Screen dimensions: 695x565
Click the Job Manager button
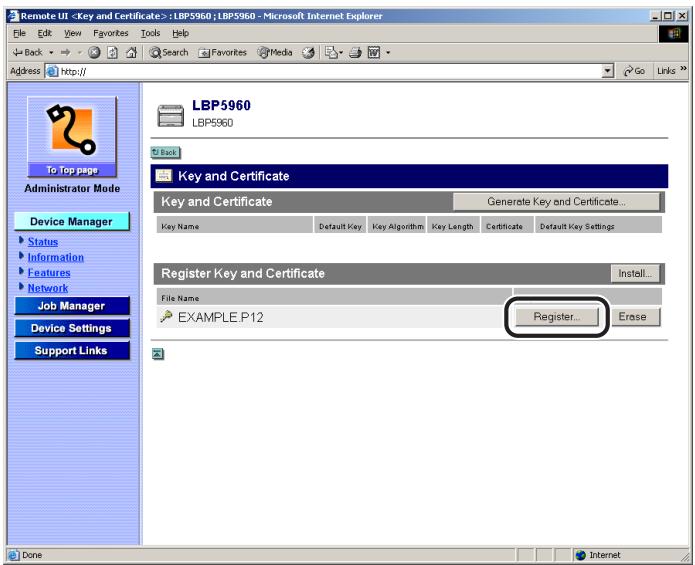click(x=72, y=306)
